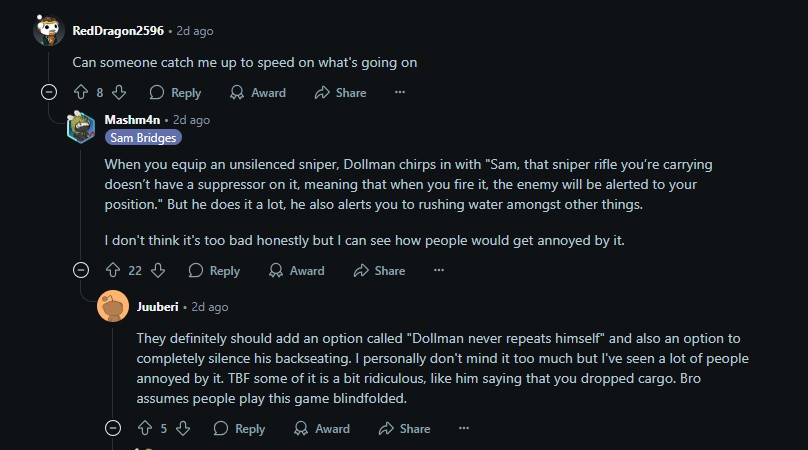Screen dimensions: 808x450
Task: Upvote Mashm4n's comment about Dollman
Action: point(113,271)
